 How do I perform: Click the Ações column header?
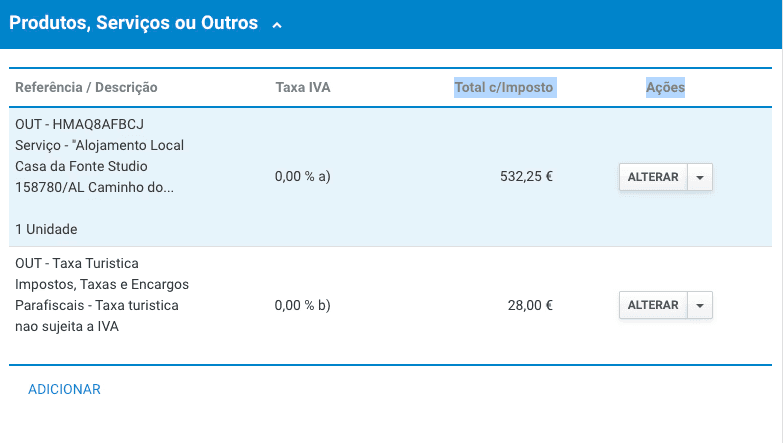(x=665, y=87)
